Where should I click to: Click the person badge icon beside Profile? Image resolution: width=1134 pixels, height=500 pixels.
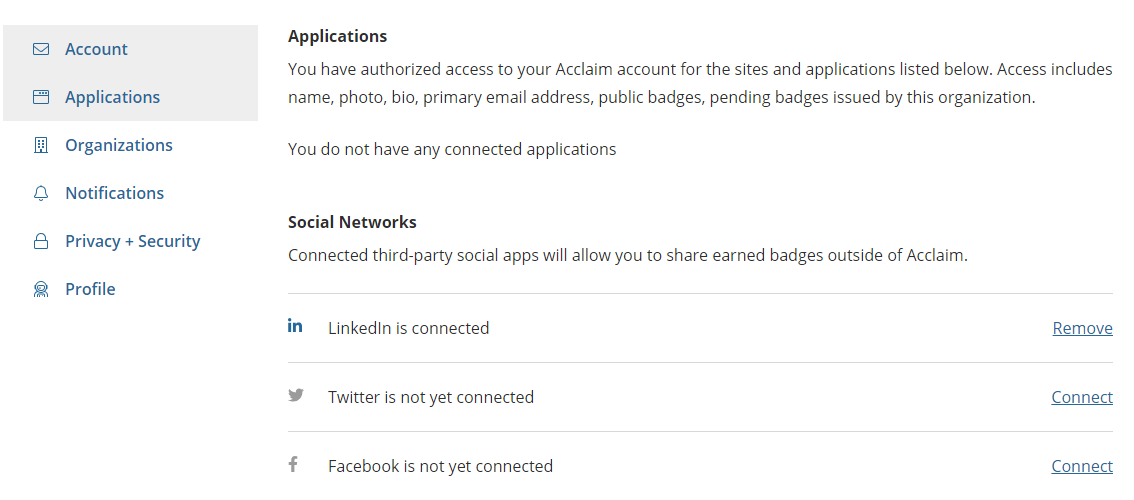tap(41, 289)
